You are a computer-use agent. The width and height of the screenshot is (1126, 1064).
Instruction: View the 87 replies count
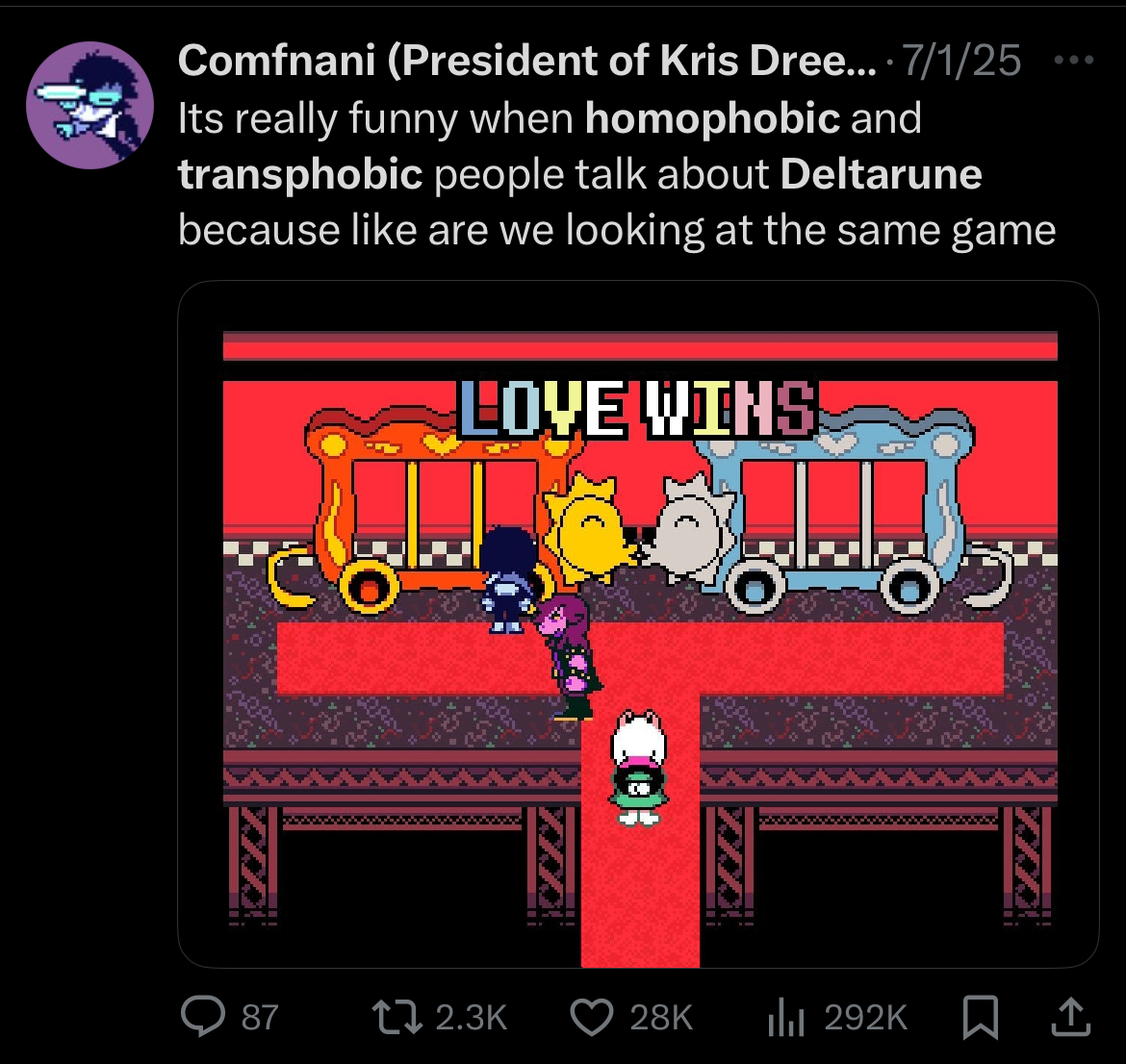coord(260,1018)
